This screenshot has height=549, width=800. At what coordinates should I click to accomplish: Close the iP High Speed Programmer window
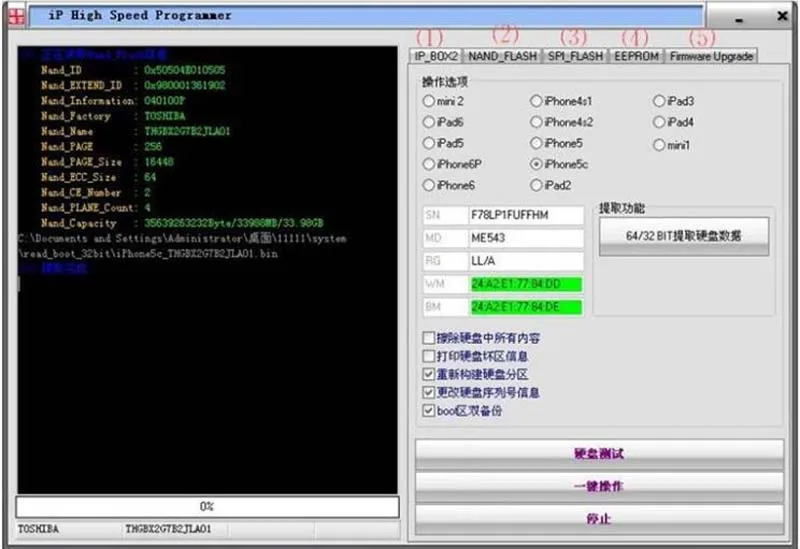click(x=782, y=16)
